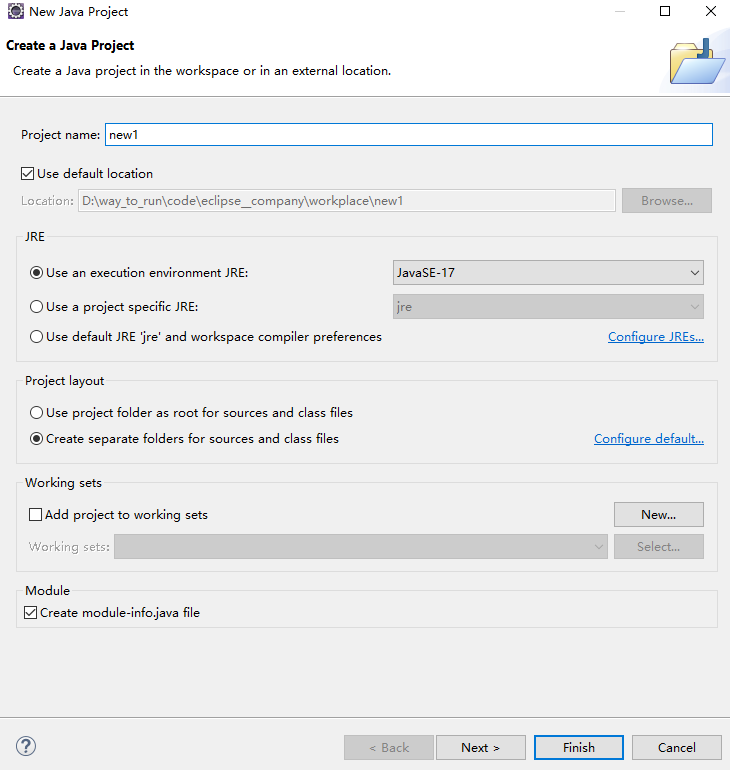730x770 pixels.
Task: Click the Eclipse icon in title bar
Action: point(16,11)
